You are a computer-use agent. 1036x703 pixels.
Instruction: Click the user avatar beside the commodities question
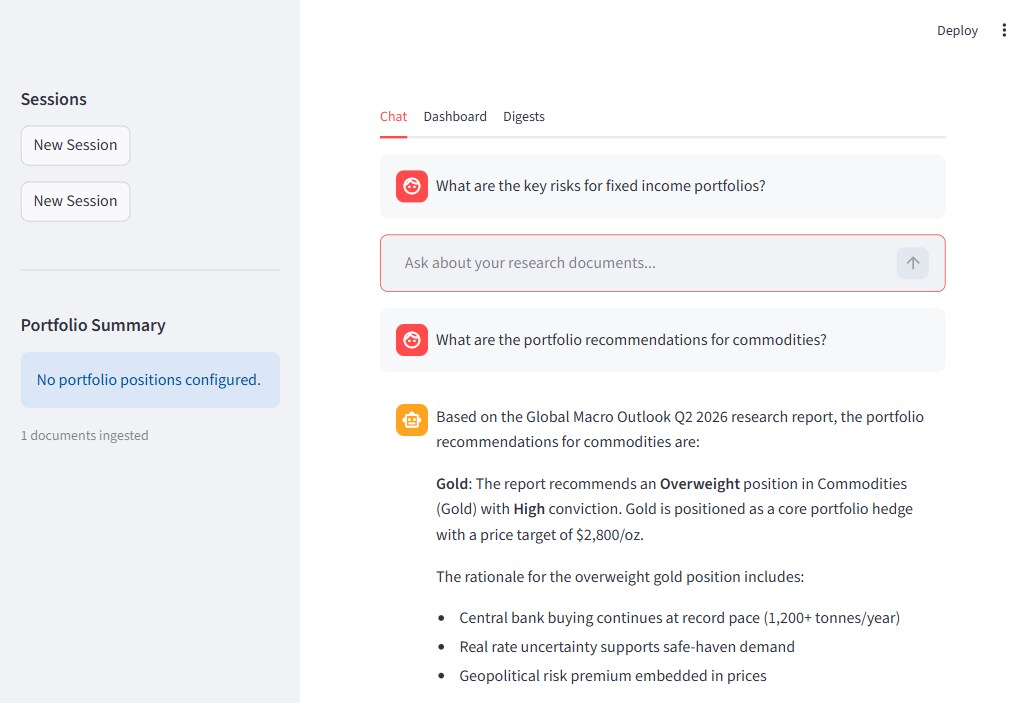pos(412,340)
